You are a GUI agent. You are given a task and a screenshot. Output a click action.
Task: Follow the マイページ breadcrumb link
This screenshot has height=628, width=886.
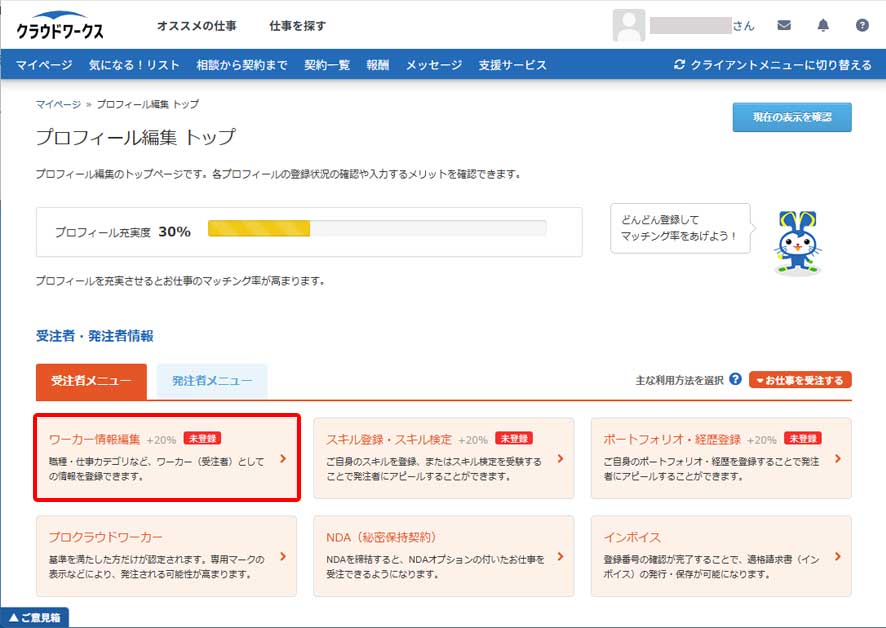pyautogui.click(x=58, y=104)
